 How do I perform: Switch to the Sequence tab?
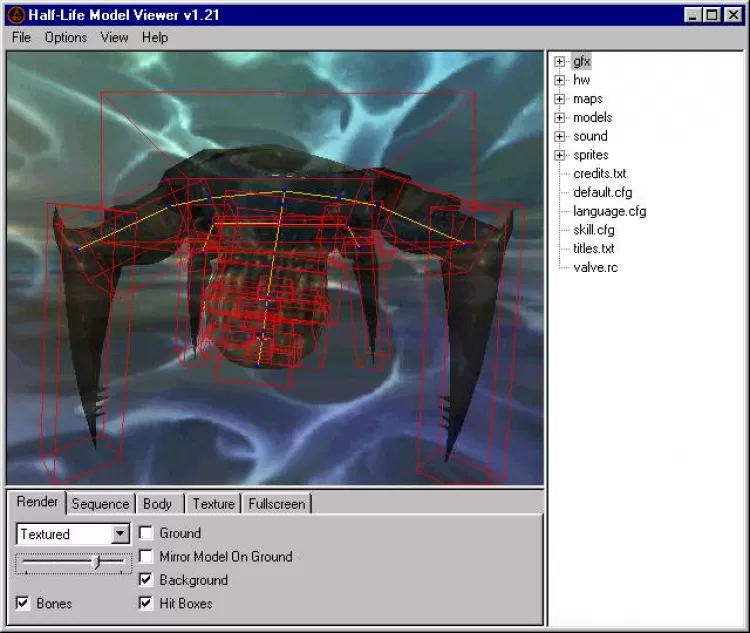pyautogui.click(x=100, y=504)
